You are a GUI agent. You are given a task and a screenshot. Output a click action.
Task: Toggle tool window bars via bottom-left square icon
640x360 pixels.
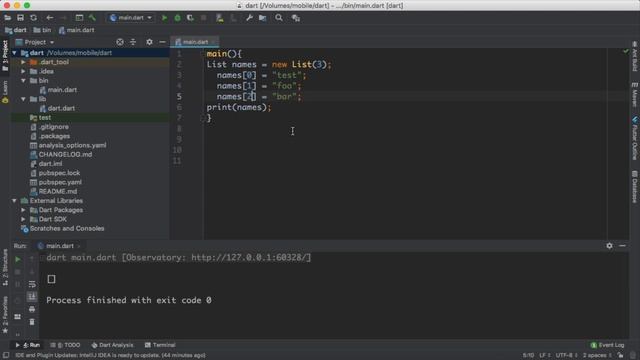tap(6, 356)
